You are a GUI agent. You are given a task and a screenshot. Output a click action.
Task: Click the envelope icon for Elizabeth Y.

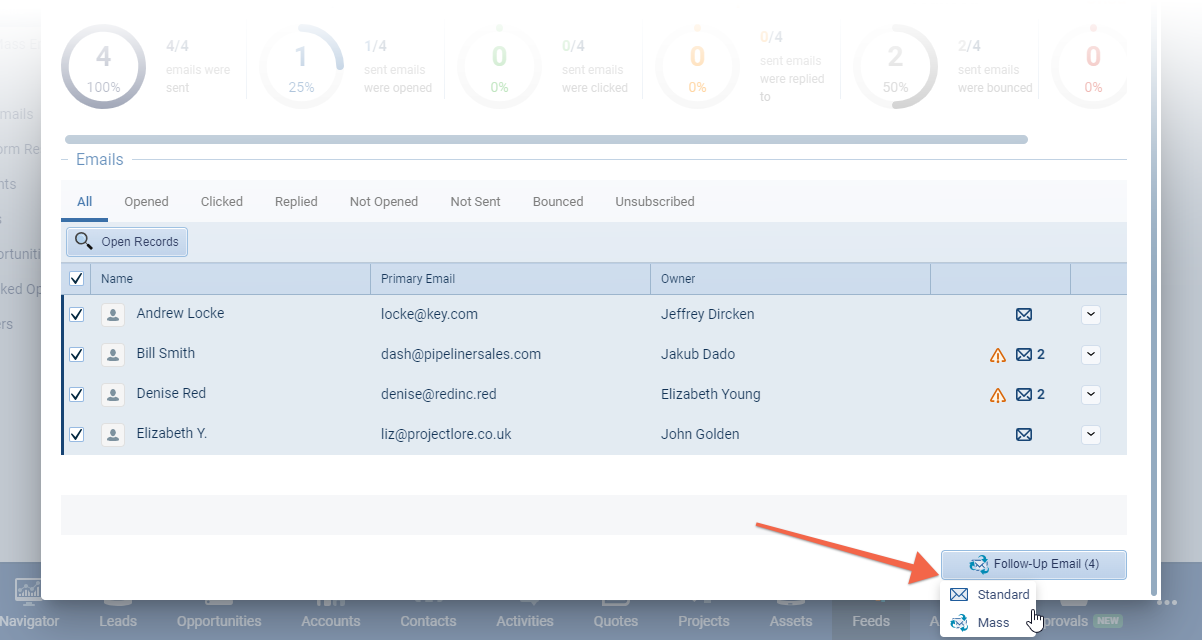coord(1024,435)
